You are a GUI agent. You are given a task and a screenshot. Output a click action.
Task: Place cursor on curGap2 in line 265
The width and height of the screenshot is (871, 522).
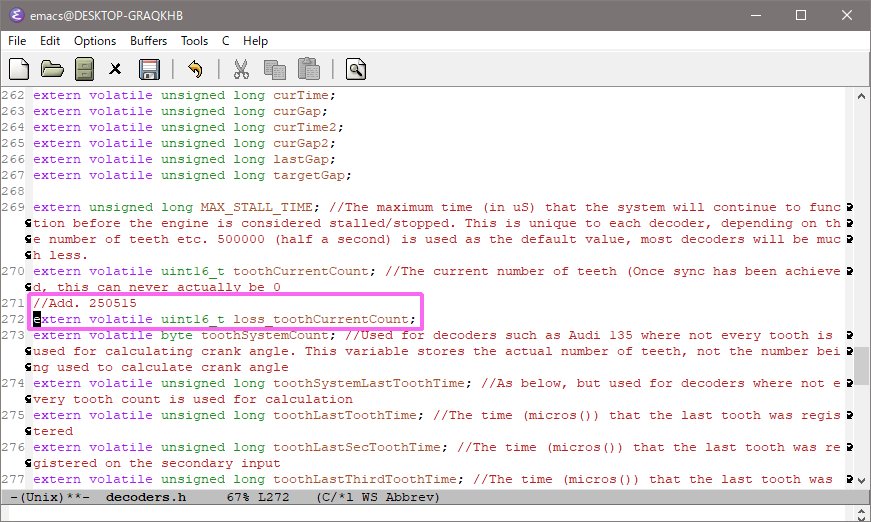[301, 143]
